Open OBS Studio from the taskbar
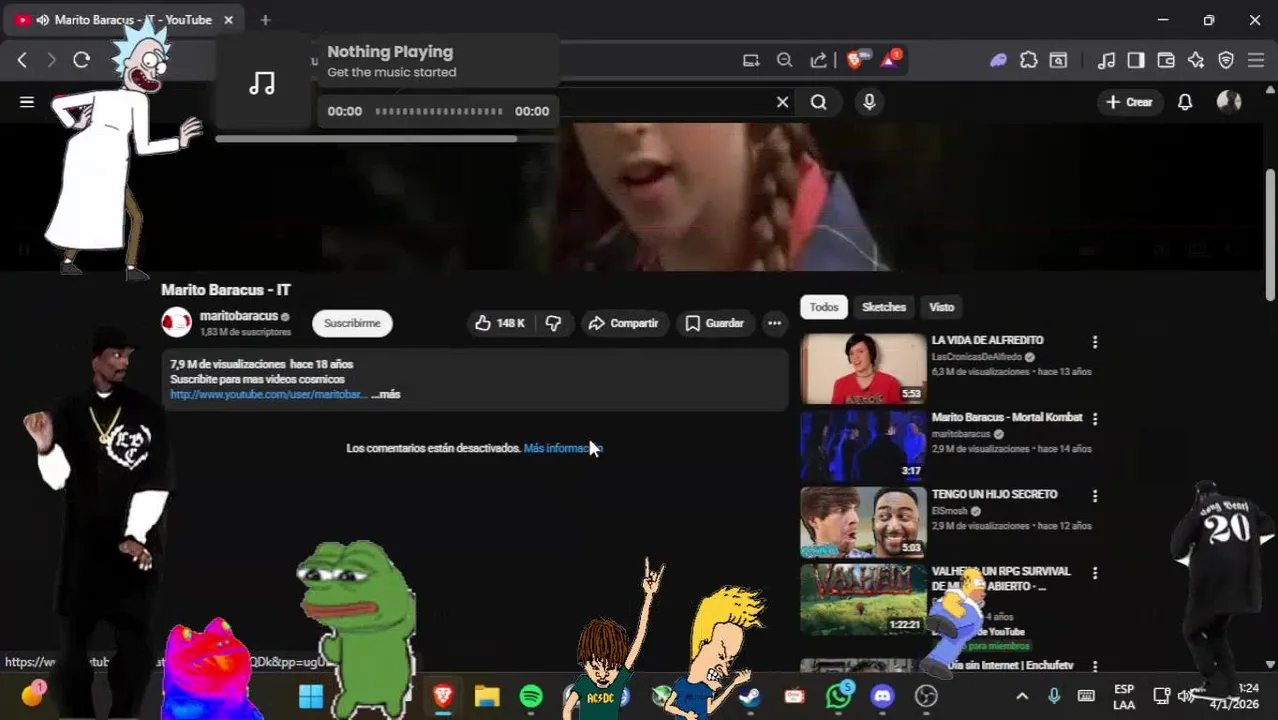This screenshot has width=1278, height=720. [x=926, y=696]
